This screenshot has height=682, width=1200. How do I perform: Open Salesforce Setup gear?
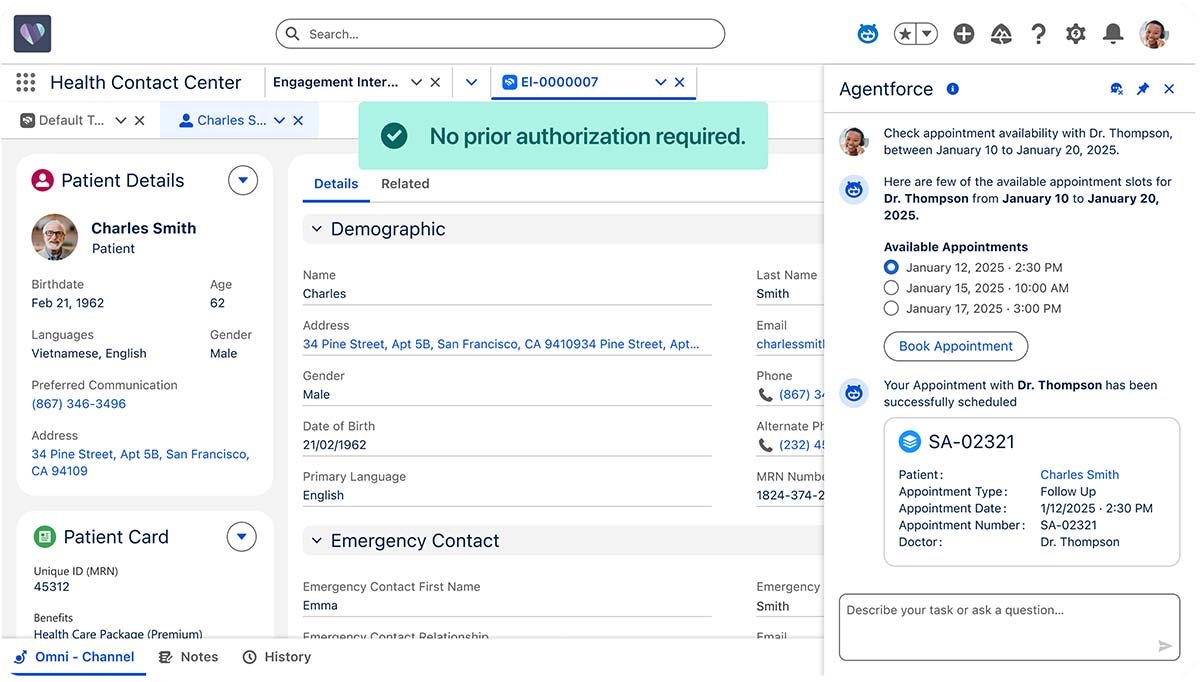pyautogui.click(x=1075, y=33)
